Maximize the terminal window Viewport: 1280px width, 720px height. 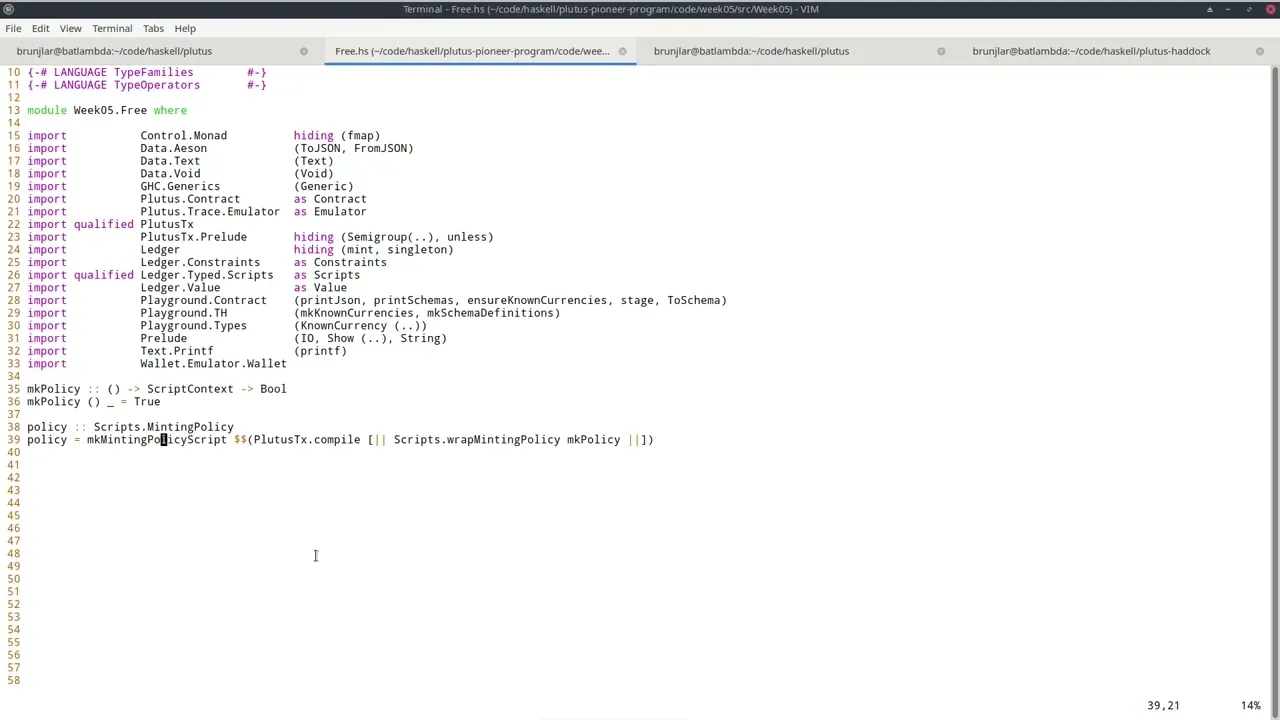click(x=1248, y=9)
